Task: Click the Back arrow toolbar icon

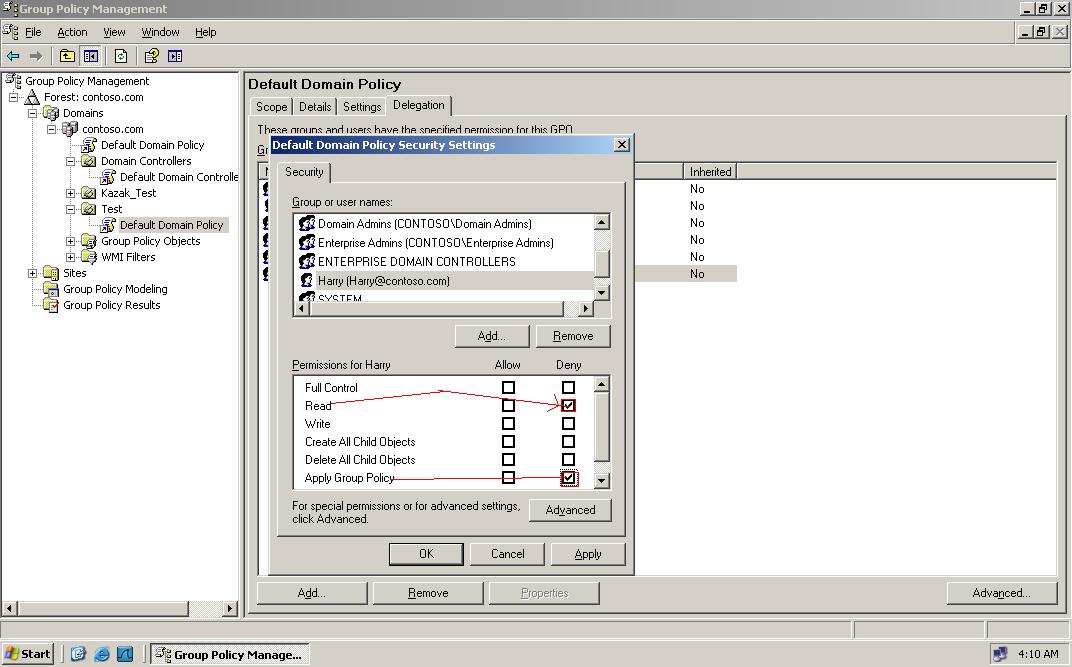Action: coord(13,56)
